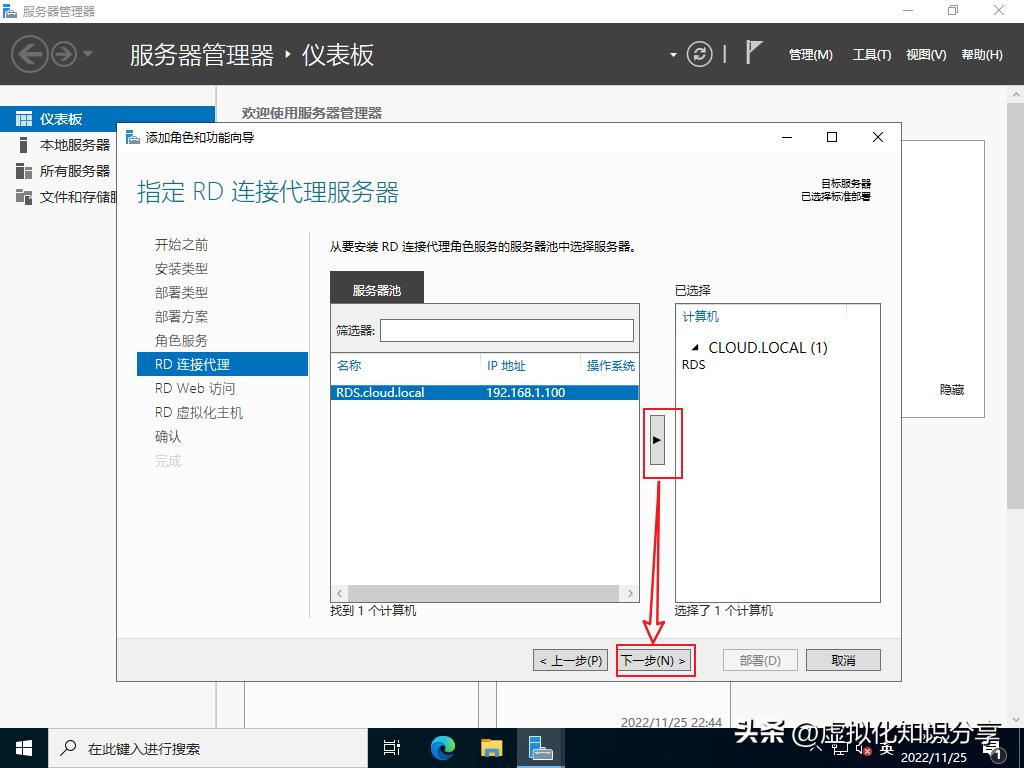1024x768 pixels.
Task: Open File Explorer from the taskbar
Action: [x=491, y=747]
